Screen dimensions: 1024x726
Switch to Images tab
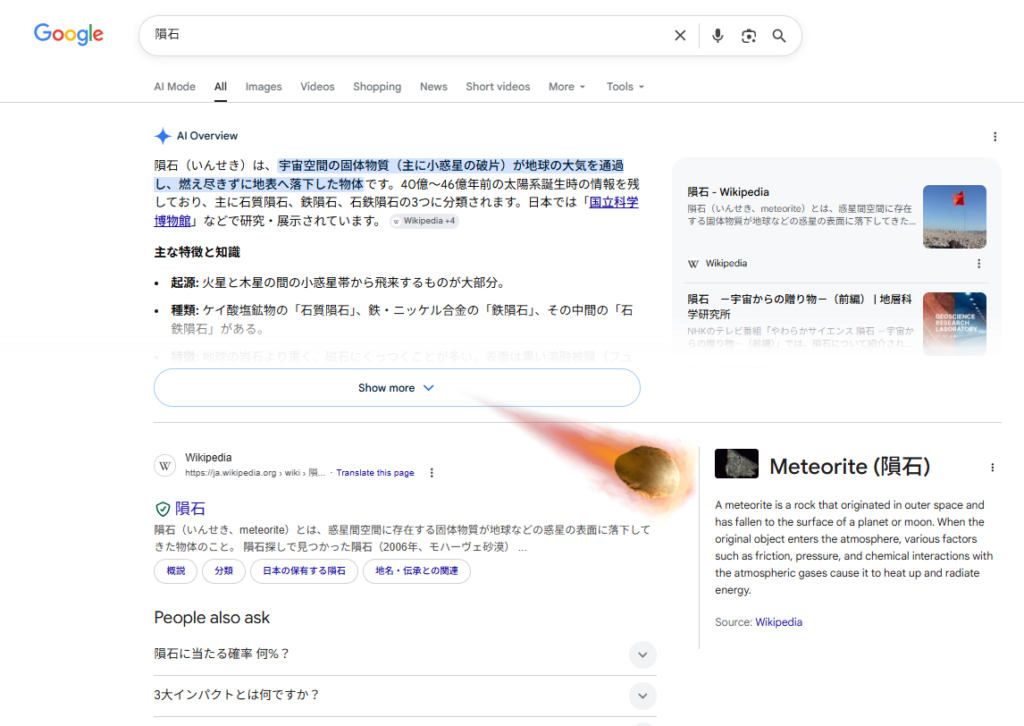coord(264,86)
